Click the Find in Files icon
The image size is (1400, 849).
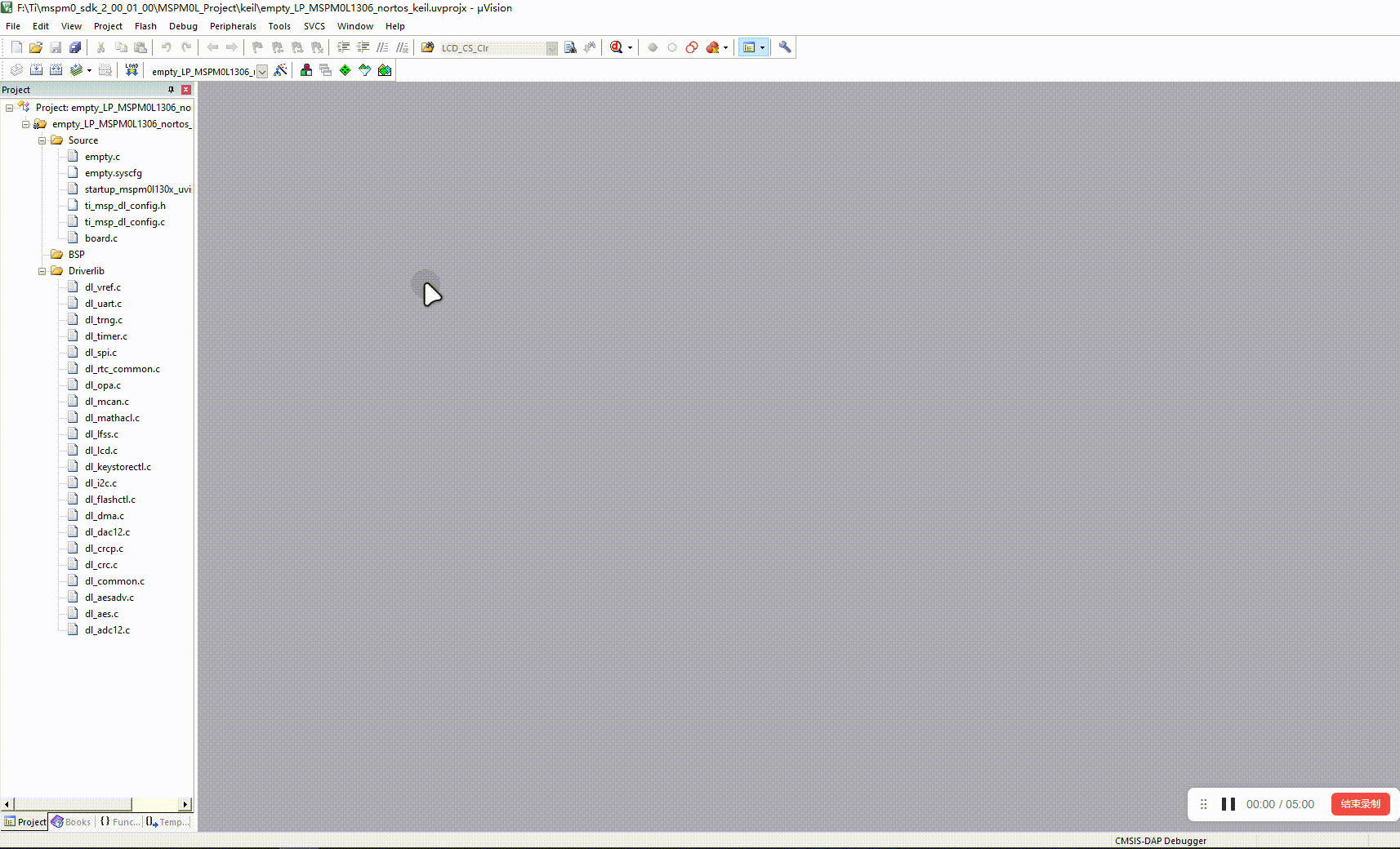(x=427, y=47)
